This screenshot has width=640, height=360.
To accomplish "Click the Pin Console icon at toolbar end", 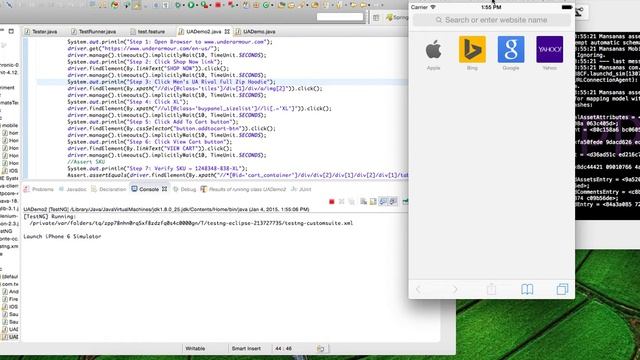I will (x=405, y=202).
